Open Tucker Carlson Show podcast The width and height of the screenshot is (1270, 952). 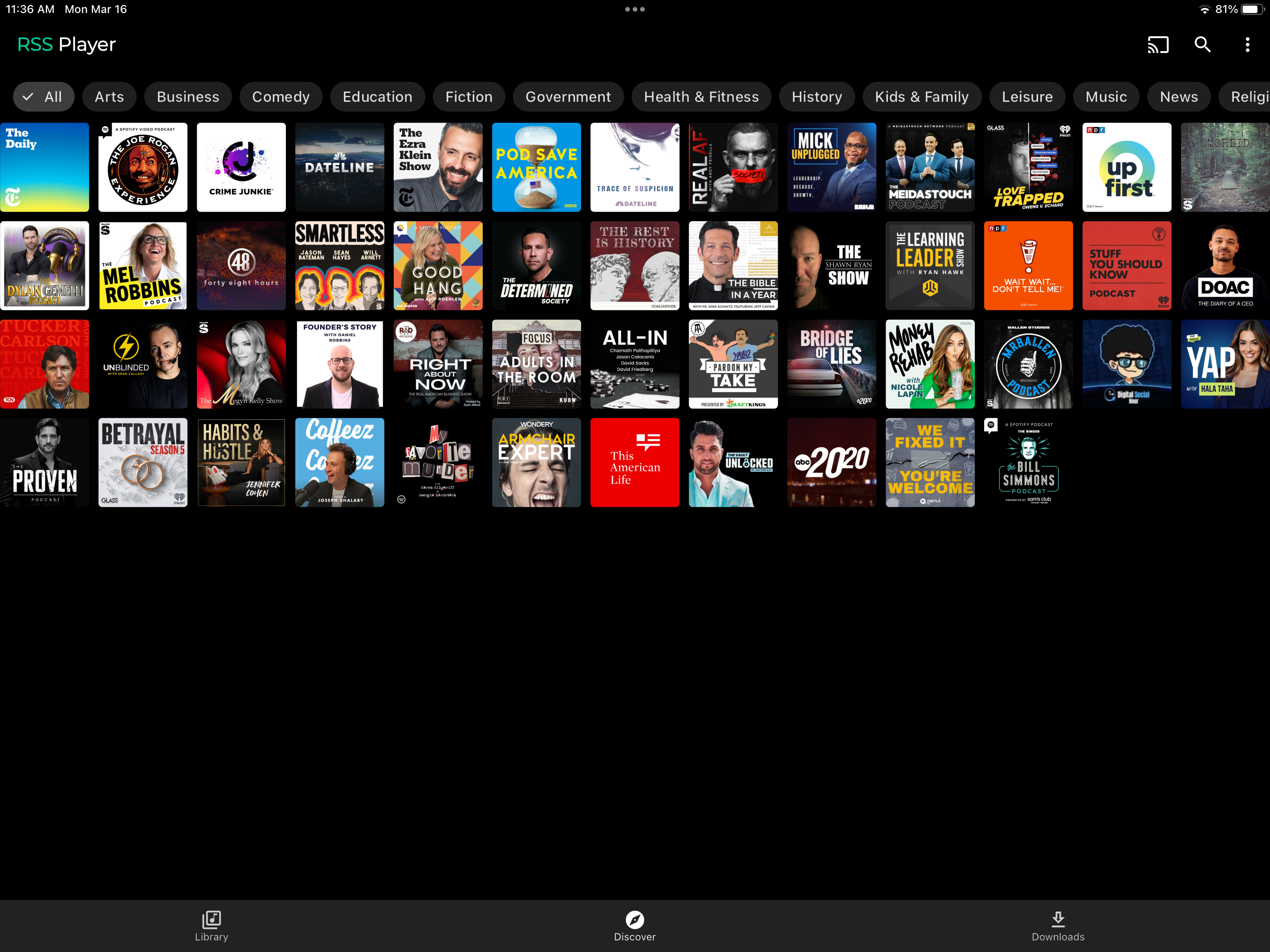pos(45,364)
